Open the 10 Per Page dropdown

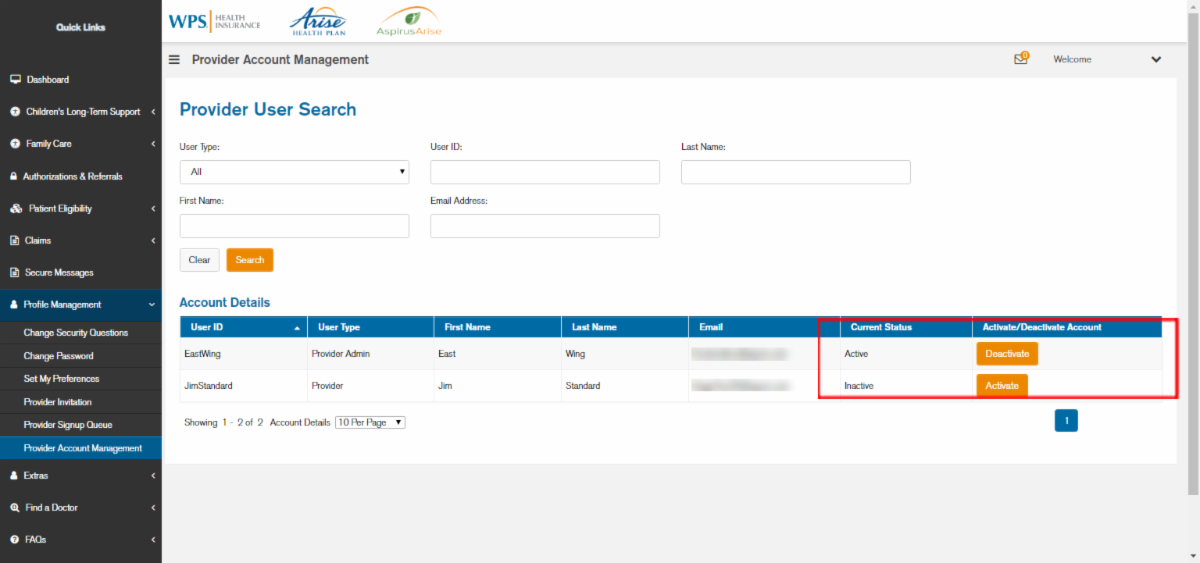click(370, 423)
